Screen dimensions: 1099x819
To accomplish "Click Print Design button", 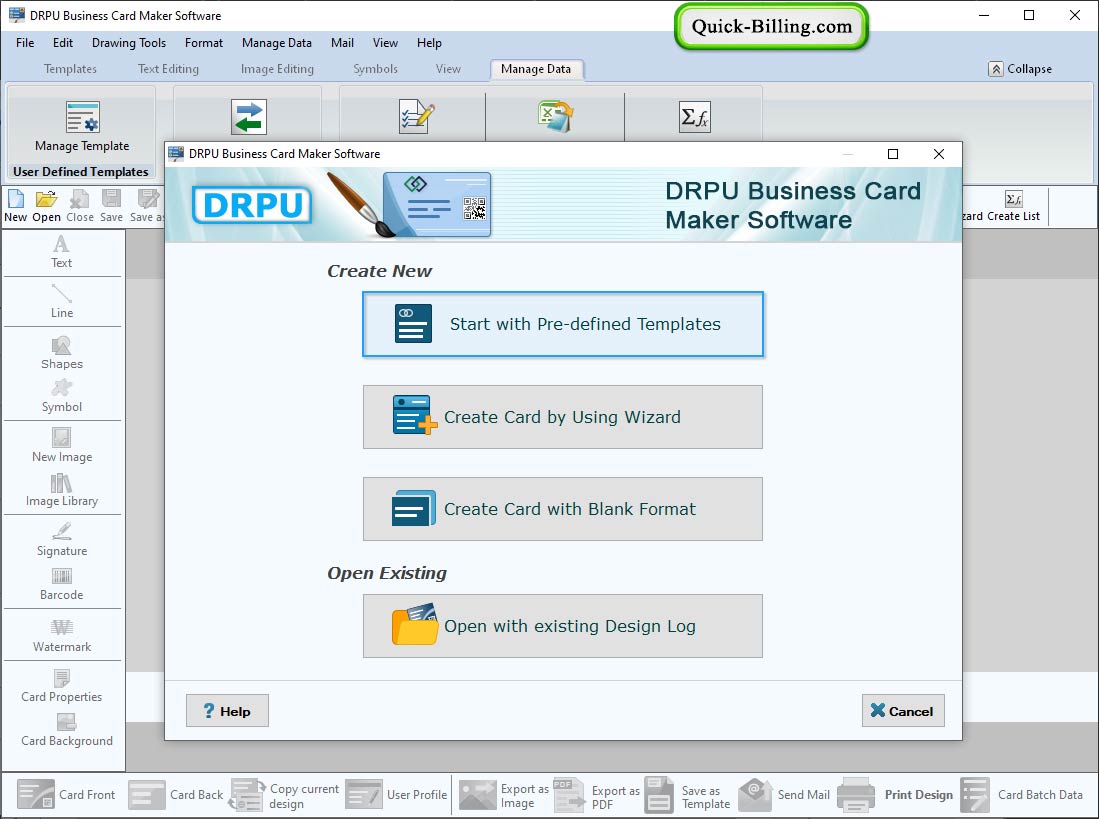I will [895, 795].
